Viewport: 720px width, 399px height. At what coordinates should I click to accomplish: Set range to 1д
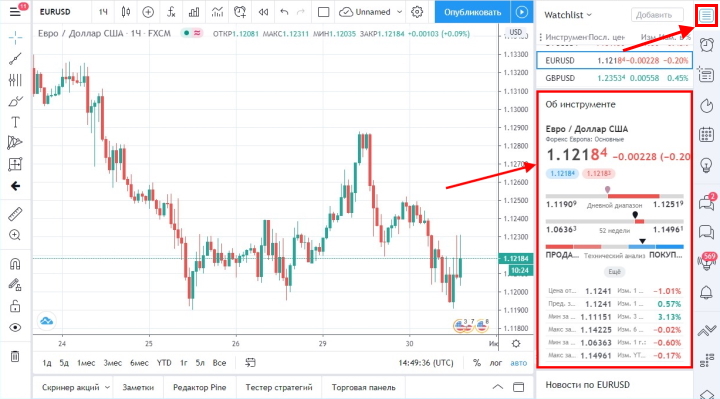[x=47, y=363]
